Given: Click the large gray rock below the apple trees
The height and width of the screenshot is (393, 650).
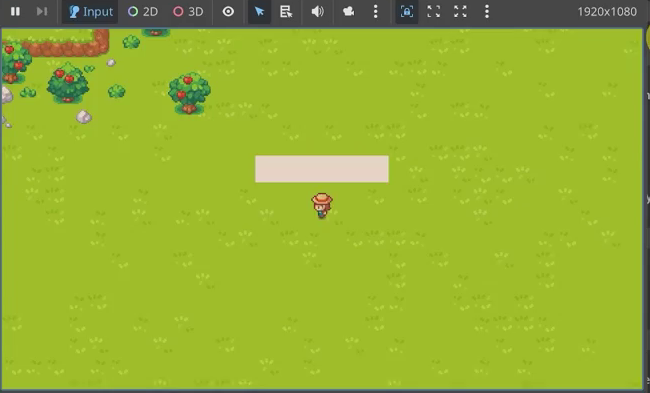Looking at the screenshot, I should click(84, 116).
